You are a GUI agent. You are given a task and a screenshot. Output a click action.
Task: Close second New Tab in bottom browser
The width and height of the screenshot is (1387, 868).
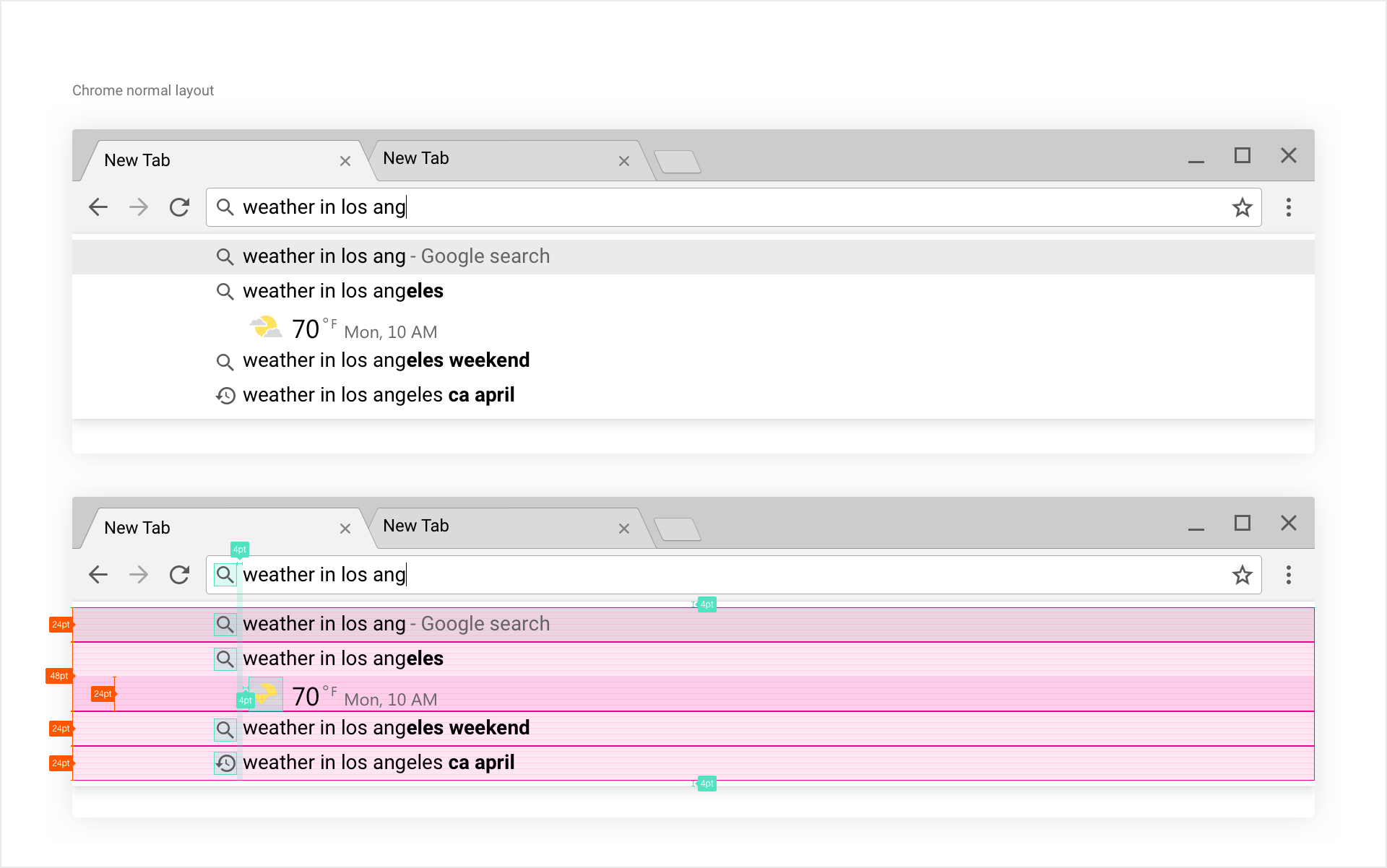(x=624, y=529)
